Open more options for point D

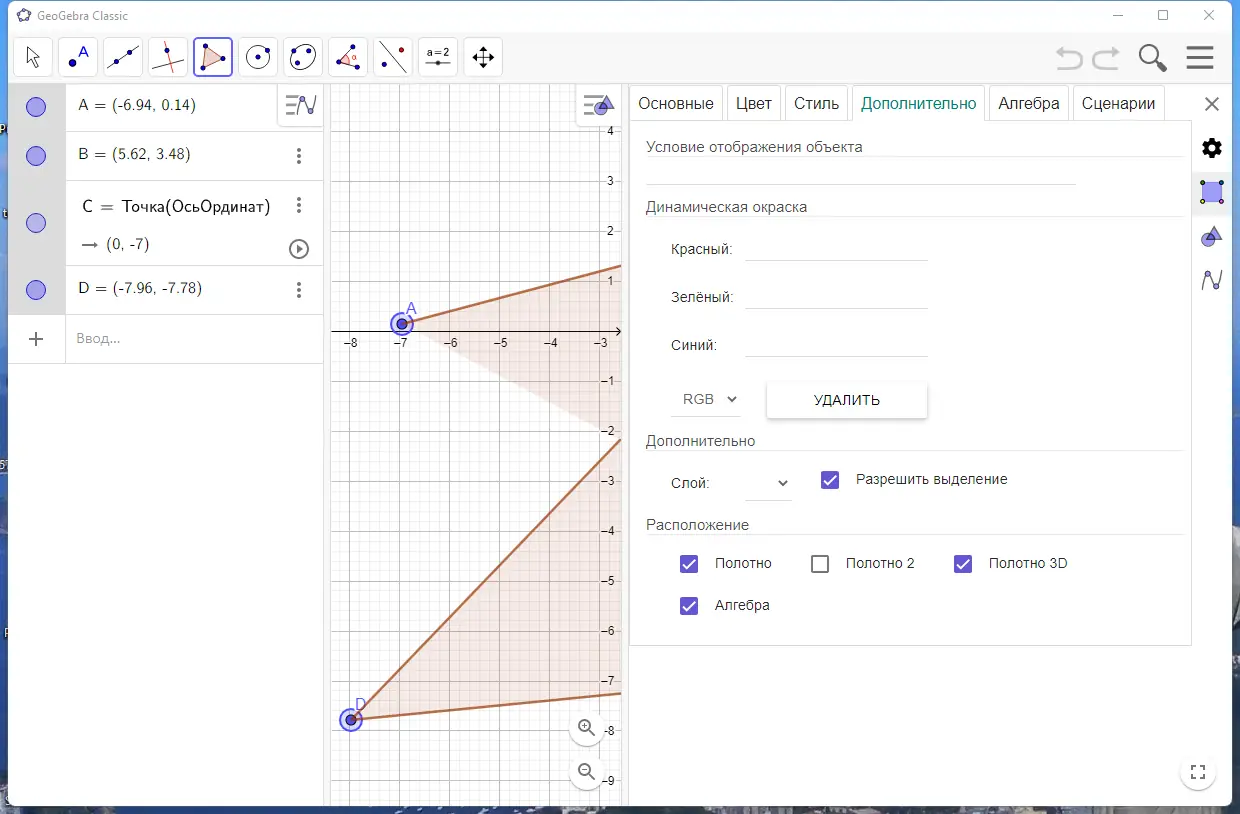point(299,290)
